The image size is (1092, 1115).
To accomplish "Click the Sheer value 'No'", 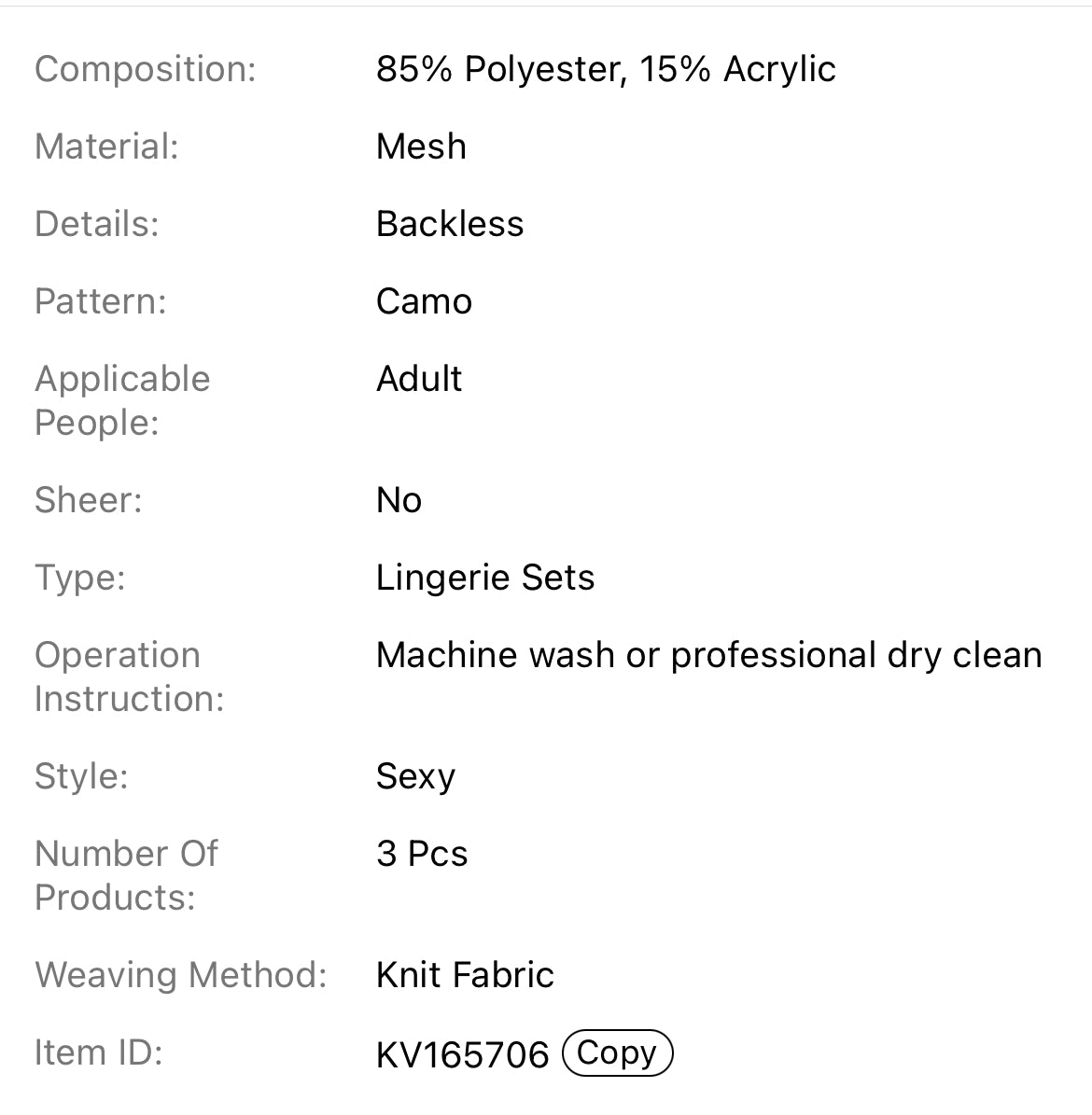I will point(399,500).
